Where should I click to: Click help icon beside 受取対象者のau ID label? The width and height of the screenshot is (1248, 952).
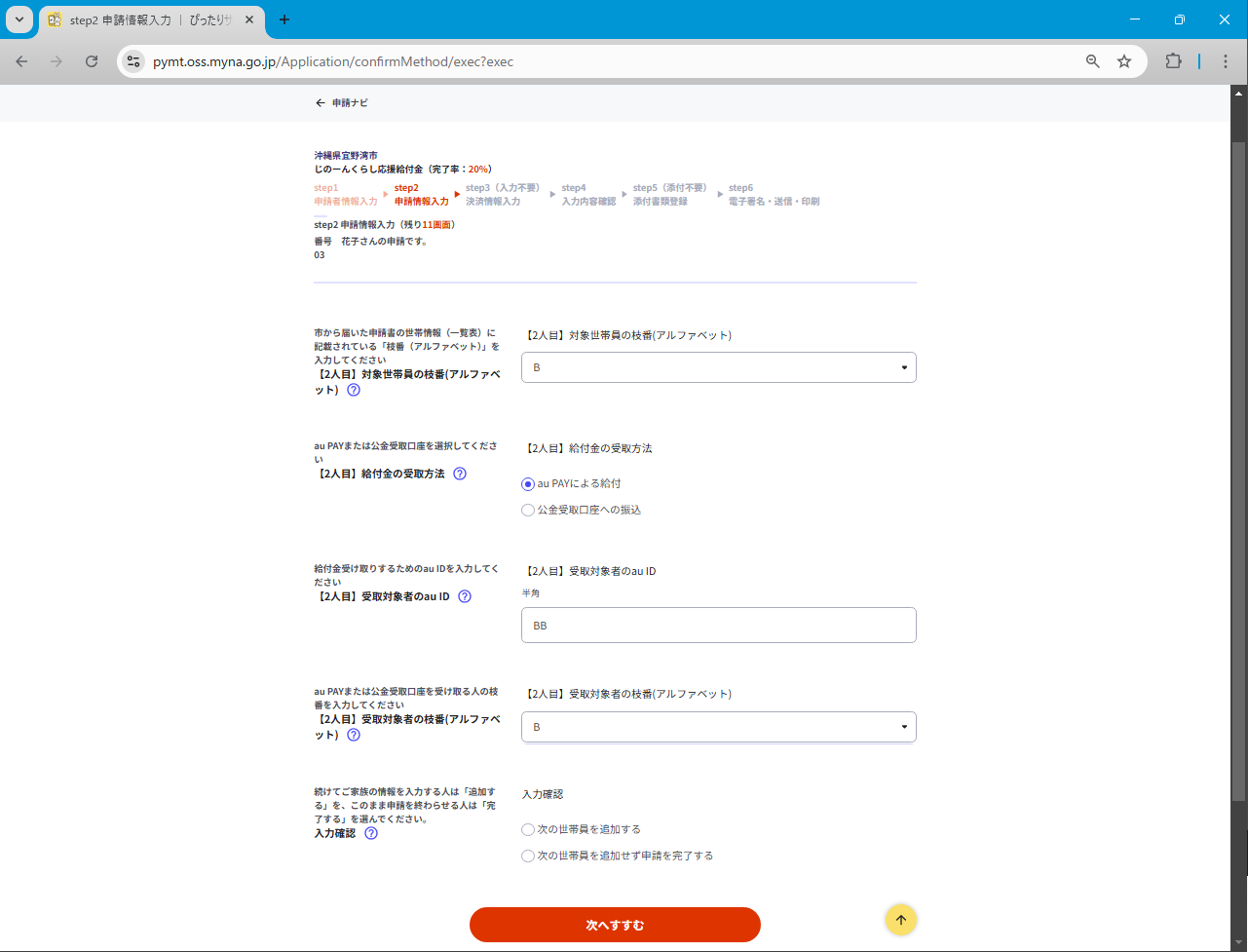(465, 596)
